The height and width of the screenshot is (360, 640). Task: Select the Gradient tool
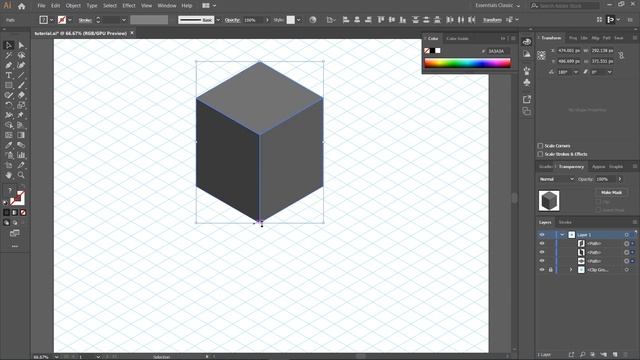coord(21,135)
